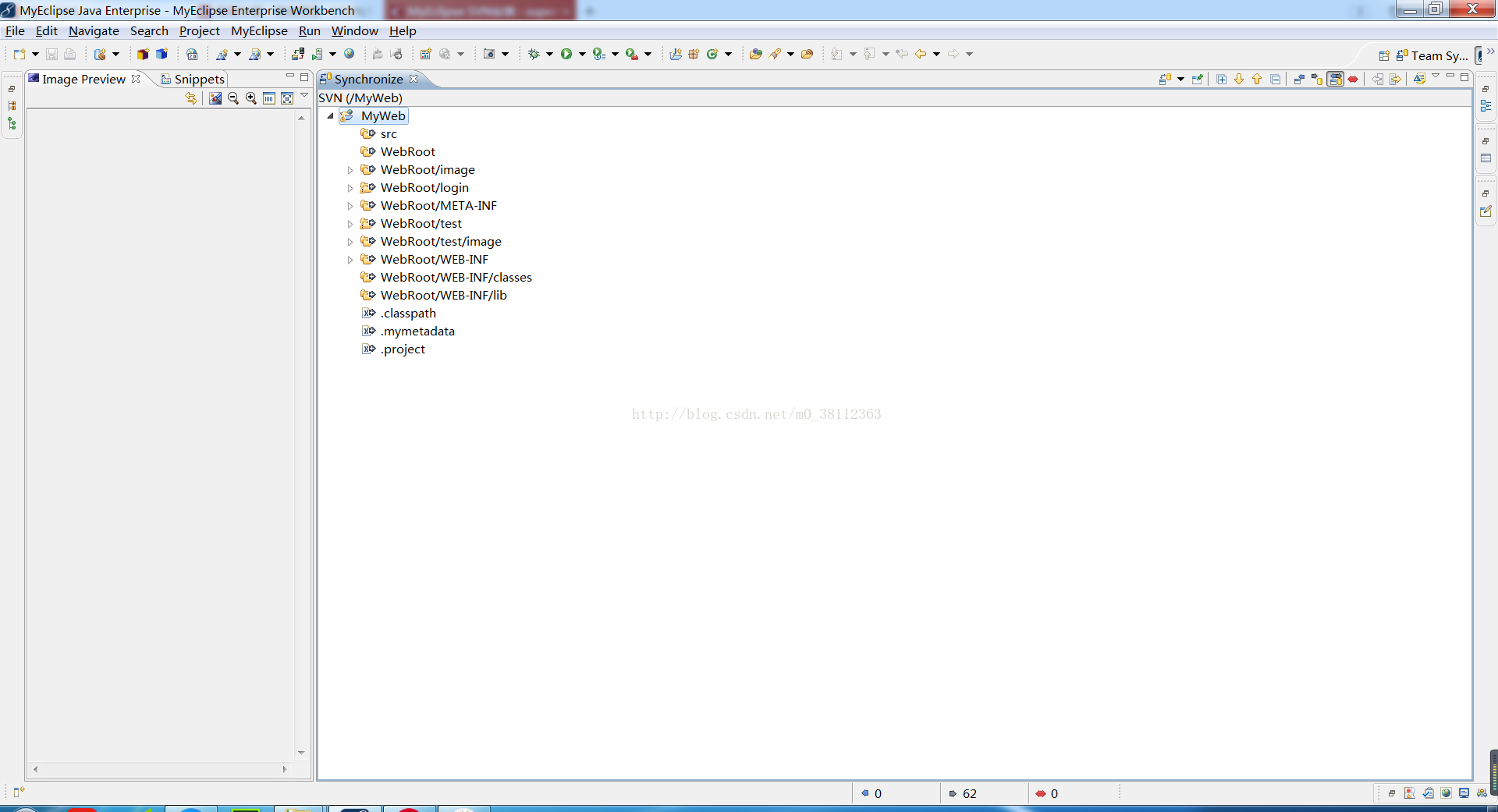Click the Synchronize SVN toolbar icon
1498x812 pixels.
(1164, 79)
